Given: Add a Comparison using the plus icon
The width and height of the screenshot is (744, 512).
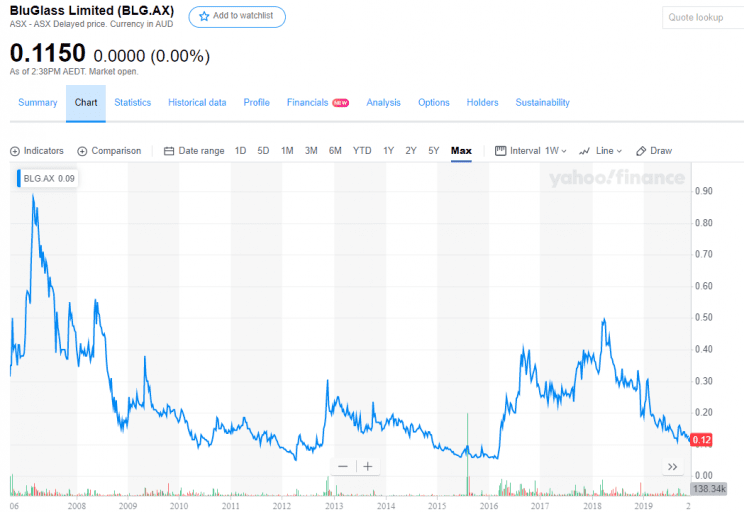Looking at the screenshot, I should pyautogui.click(x=109, y=151).
